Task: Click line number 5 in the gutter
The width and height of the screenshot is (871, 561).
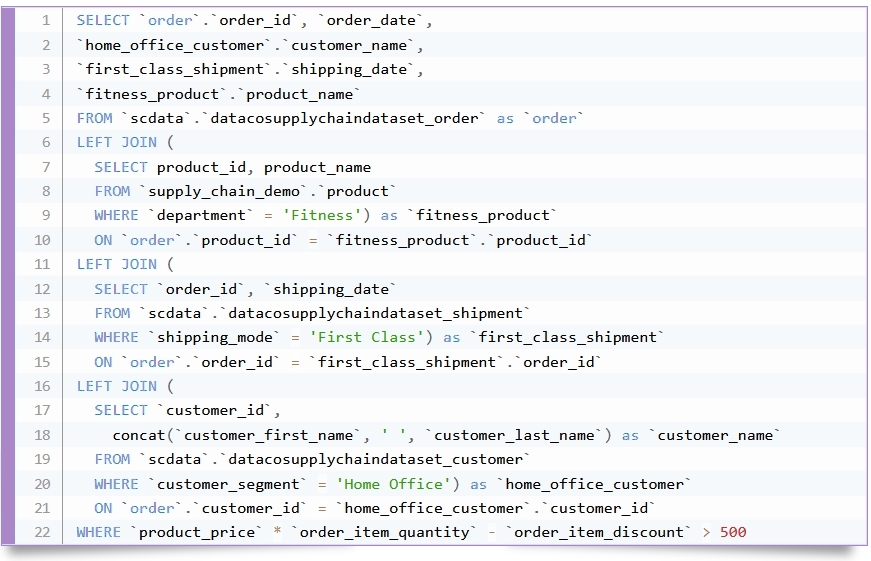Action: coord(46,118)
